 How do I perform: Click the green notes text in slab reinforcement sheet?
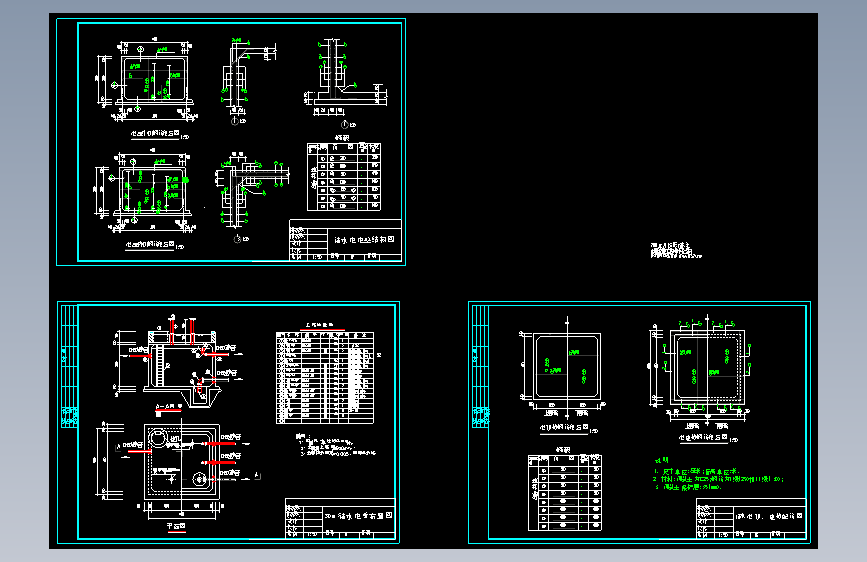718,475
